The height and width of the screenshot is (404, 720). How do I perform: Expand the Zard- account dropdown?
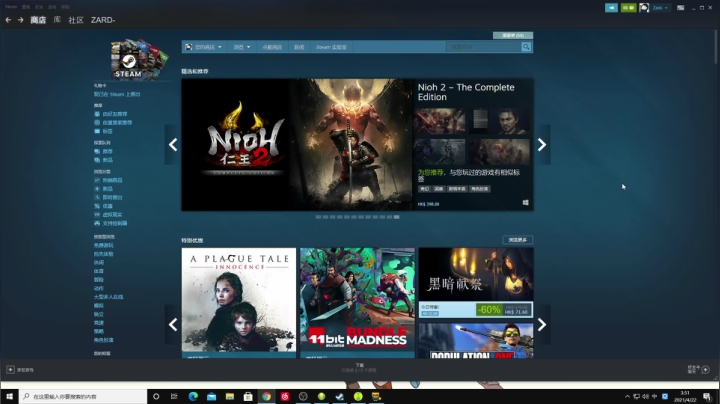660,8
